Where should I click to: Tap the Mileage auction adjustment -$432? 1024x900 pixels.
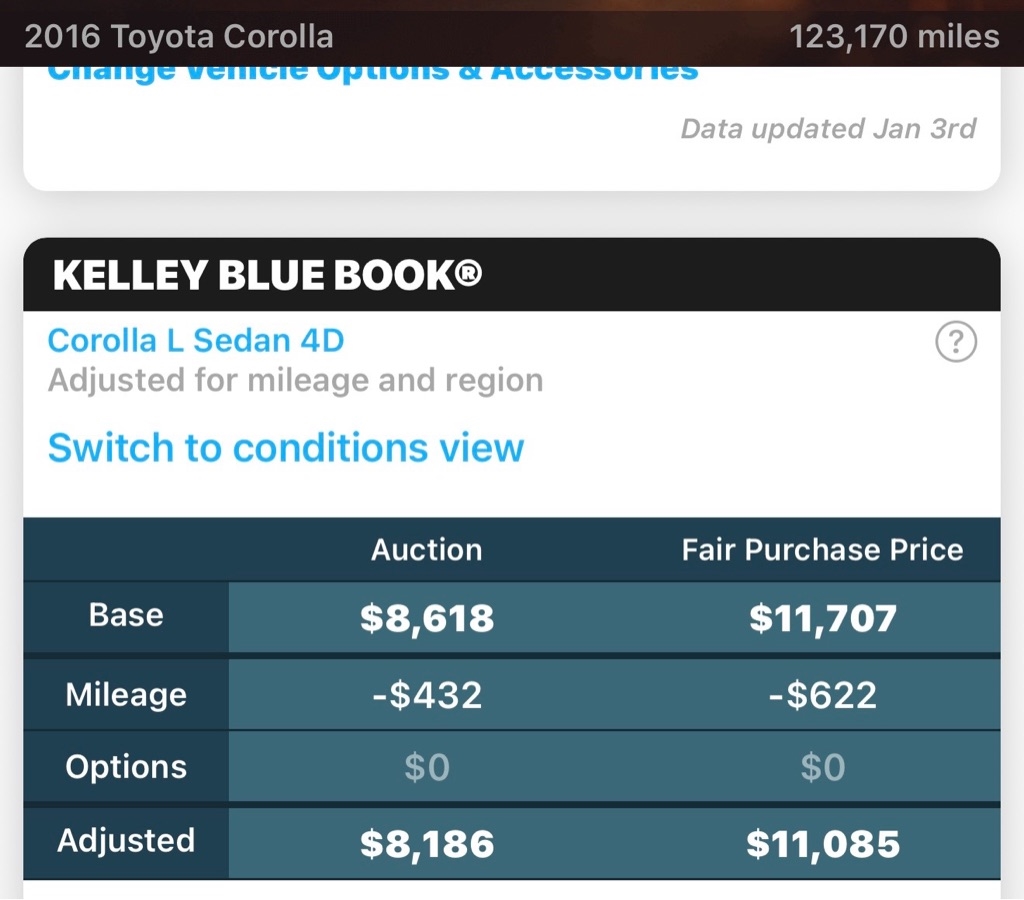coord(427,694)
